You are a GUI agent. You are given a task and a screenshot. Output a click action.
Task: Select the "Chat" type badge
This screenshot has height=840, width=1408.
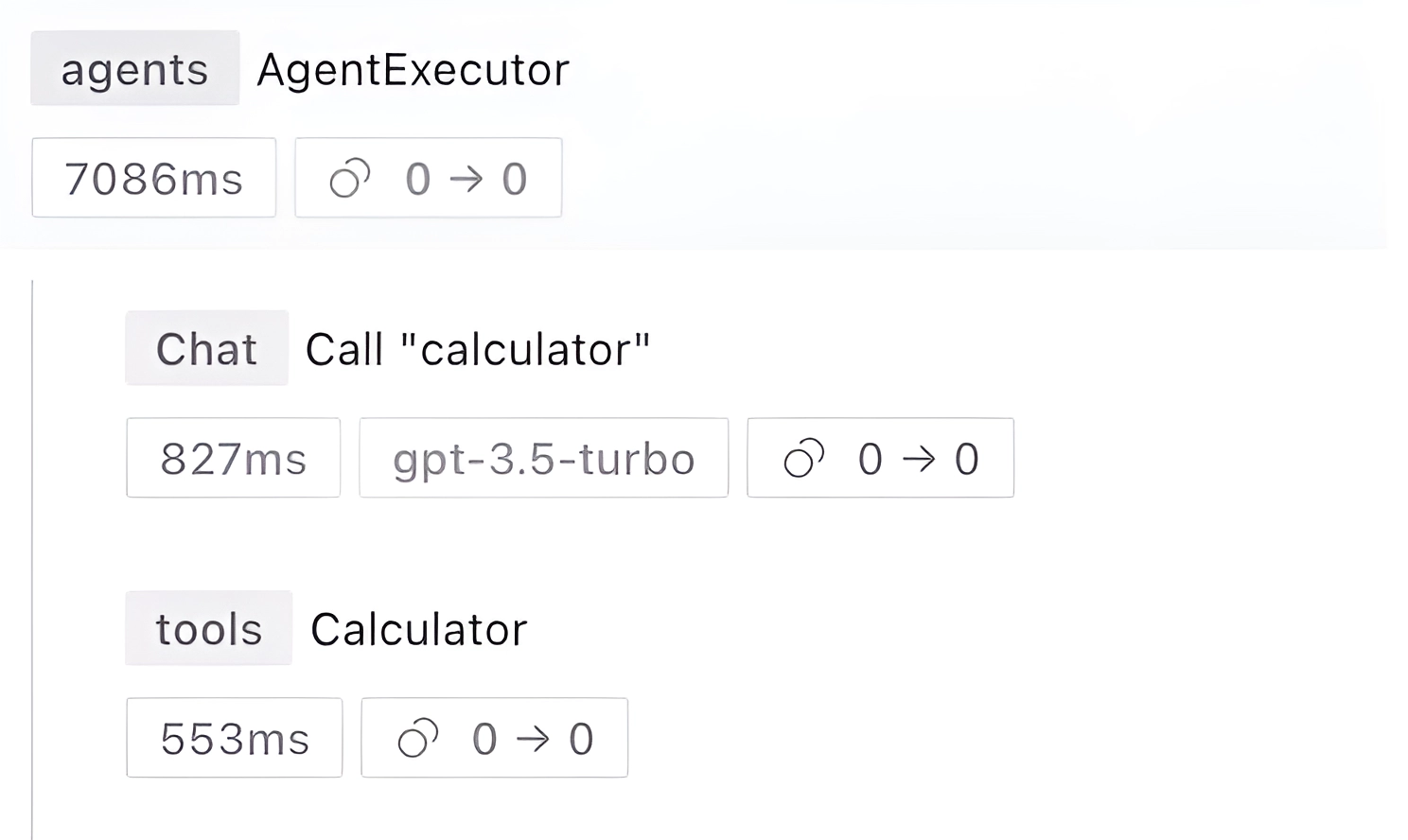click(206, 349)
